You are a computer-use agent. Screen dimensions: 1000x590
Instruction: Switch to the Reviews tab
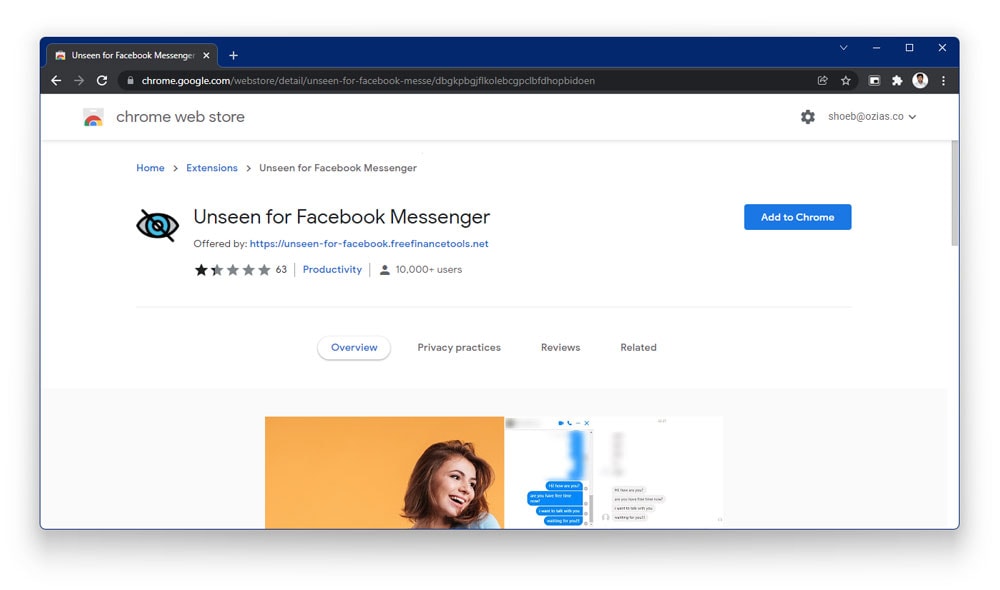(x=561, y=348)
